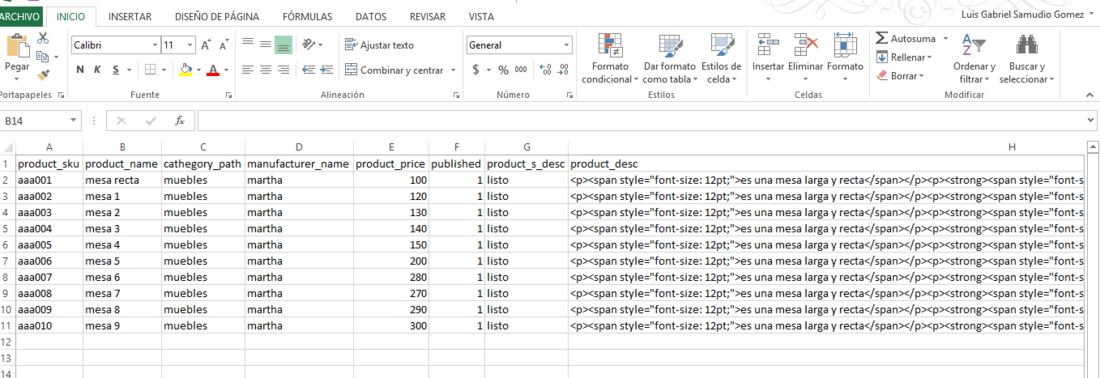The height and width of the screenshot is (378, 1100).
Task: Click Autosuma button
Action: click(x=906, y=39)
